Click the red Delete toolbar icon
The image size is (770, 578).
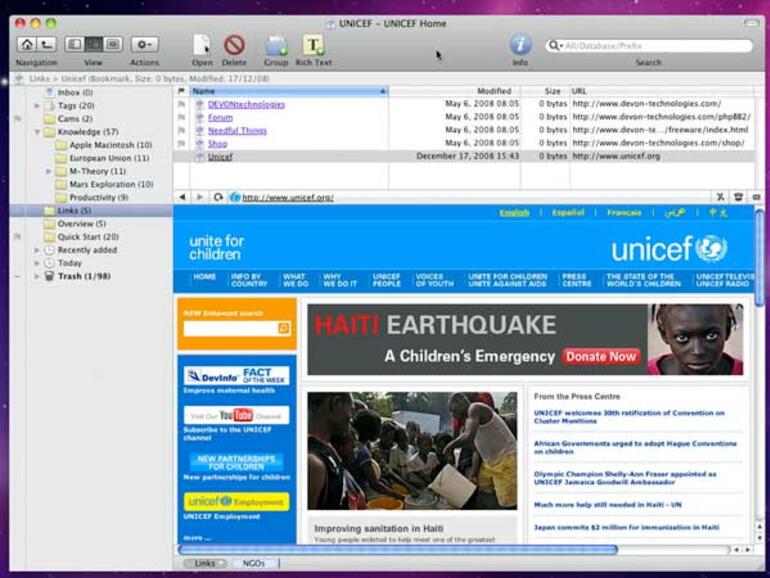234,45
